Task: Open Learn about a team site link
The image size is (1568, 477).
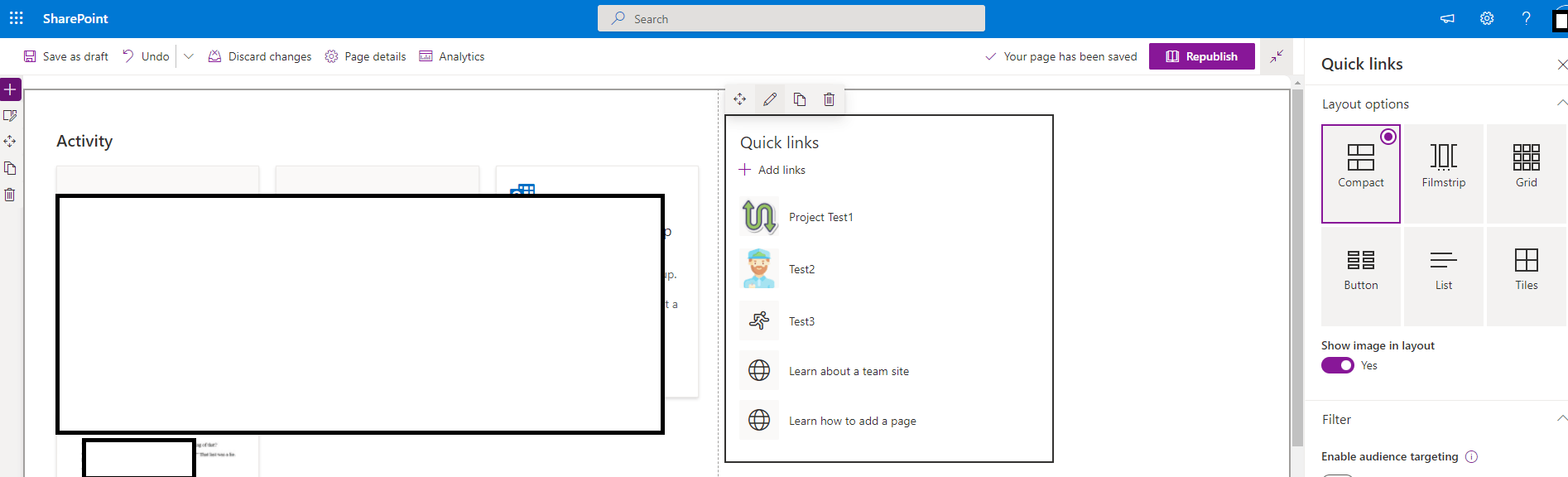Action: [849, 371]
